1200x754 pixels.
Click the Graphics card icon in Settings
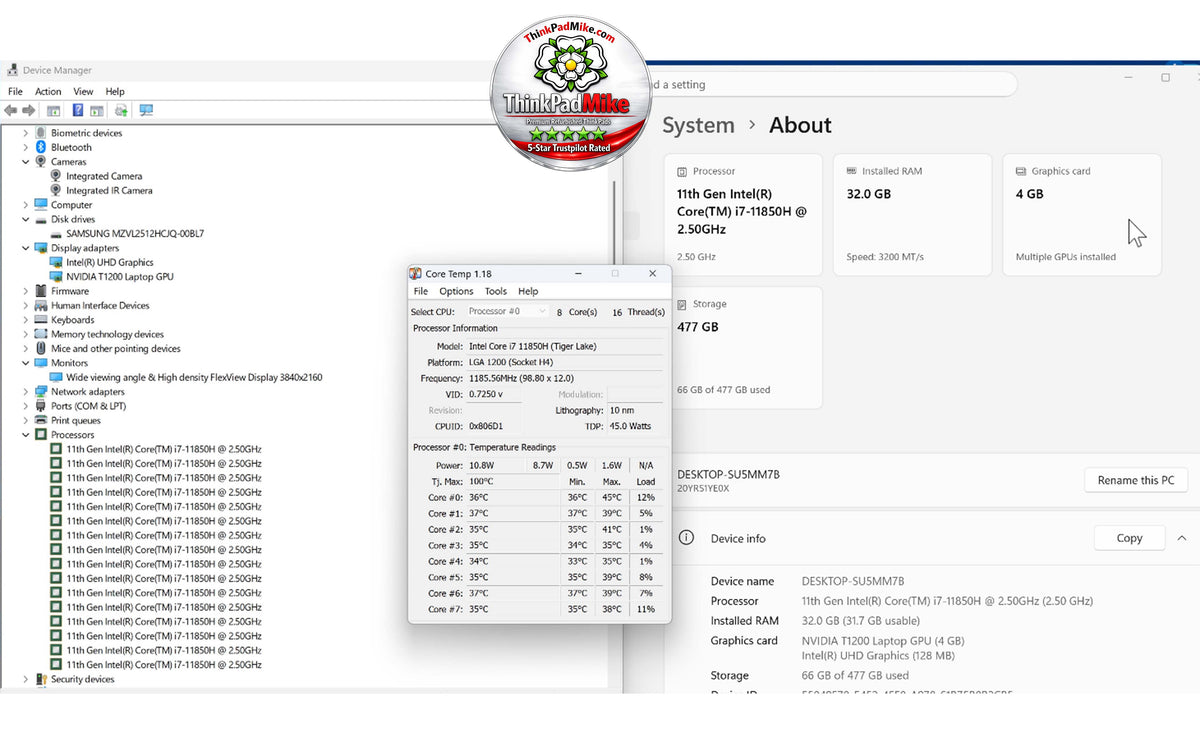coord(1021,171)
